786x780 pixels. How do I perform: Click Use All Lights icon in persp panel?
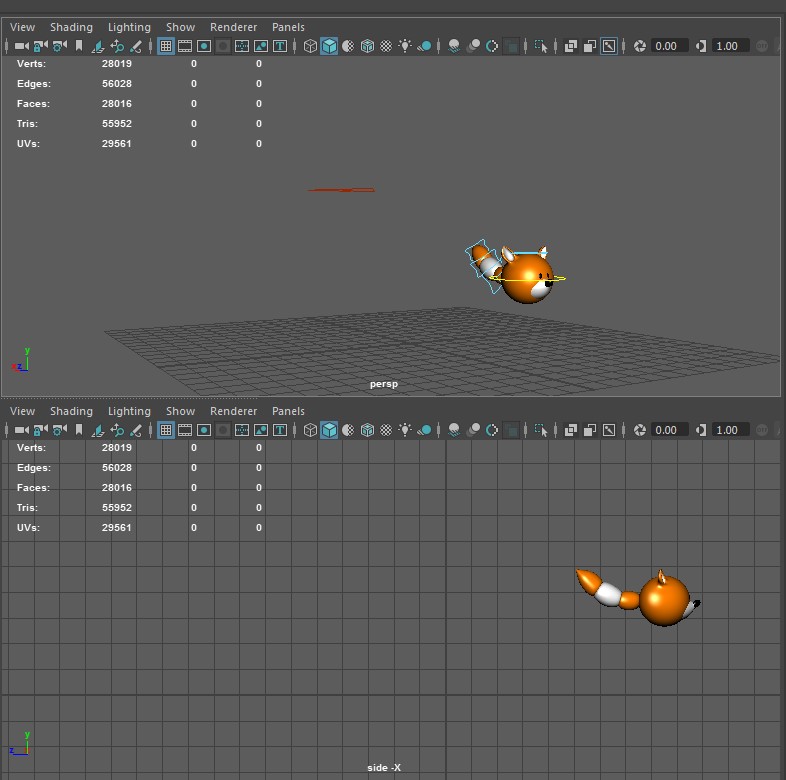[x=405, y=46]
